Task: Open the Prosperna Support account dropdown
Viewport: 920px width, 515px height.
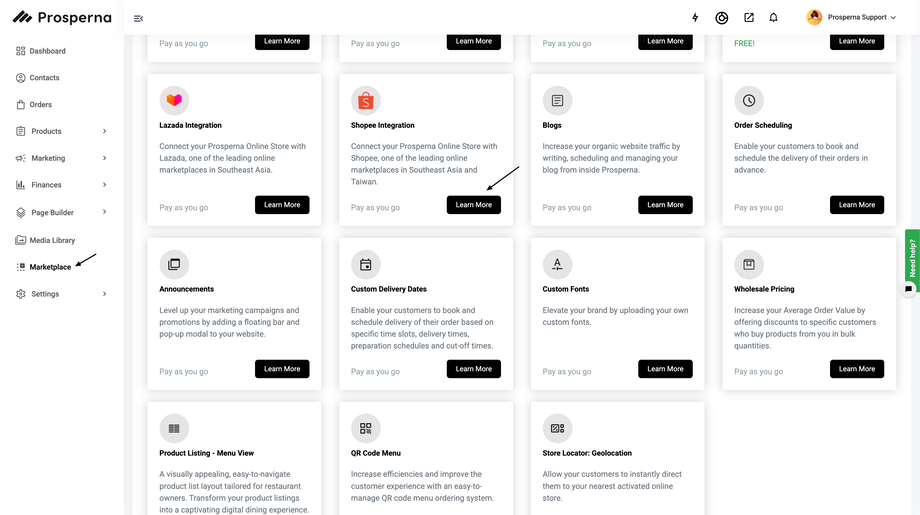Action: click(x=850, y=18)
